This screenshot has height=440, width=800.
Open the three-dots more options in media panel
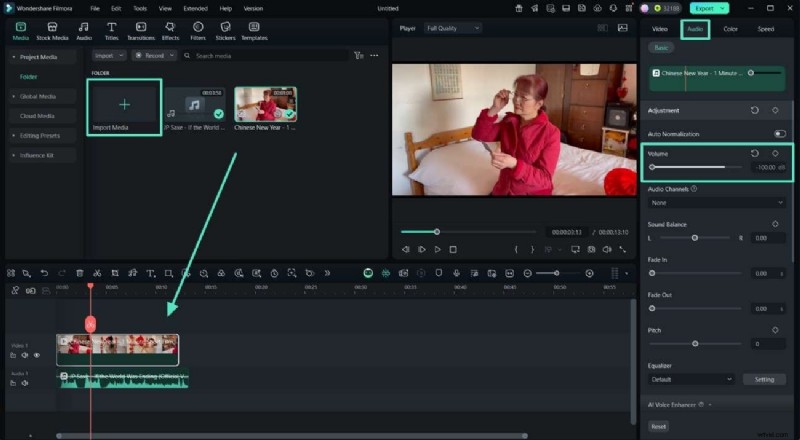374,55
